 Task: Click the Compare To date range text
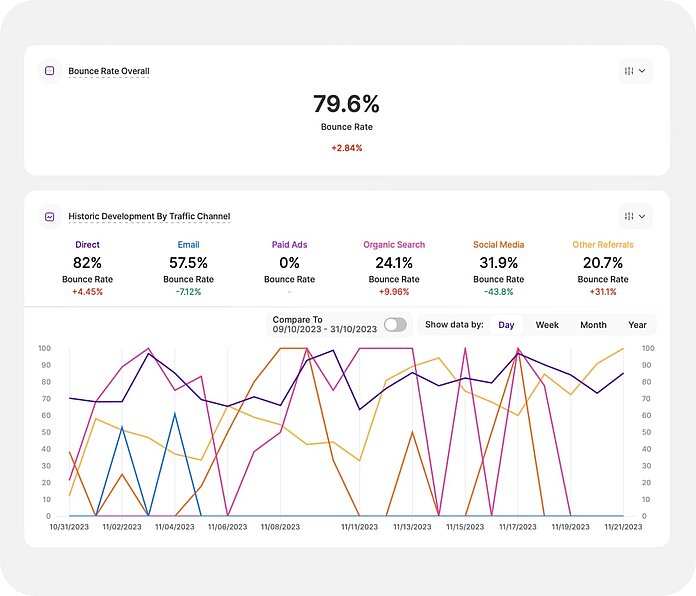[325, 325]
